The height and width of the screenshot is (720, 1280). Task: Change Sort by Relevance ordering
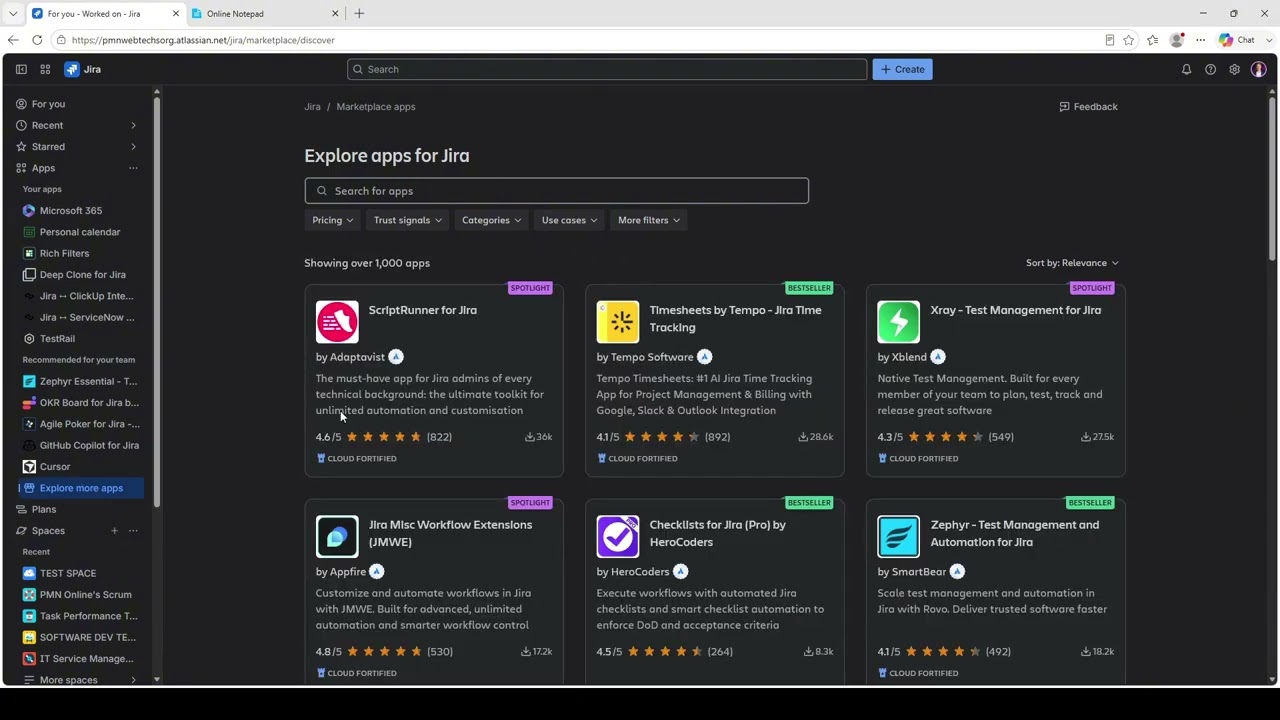click(1072, 263)
